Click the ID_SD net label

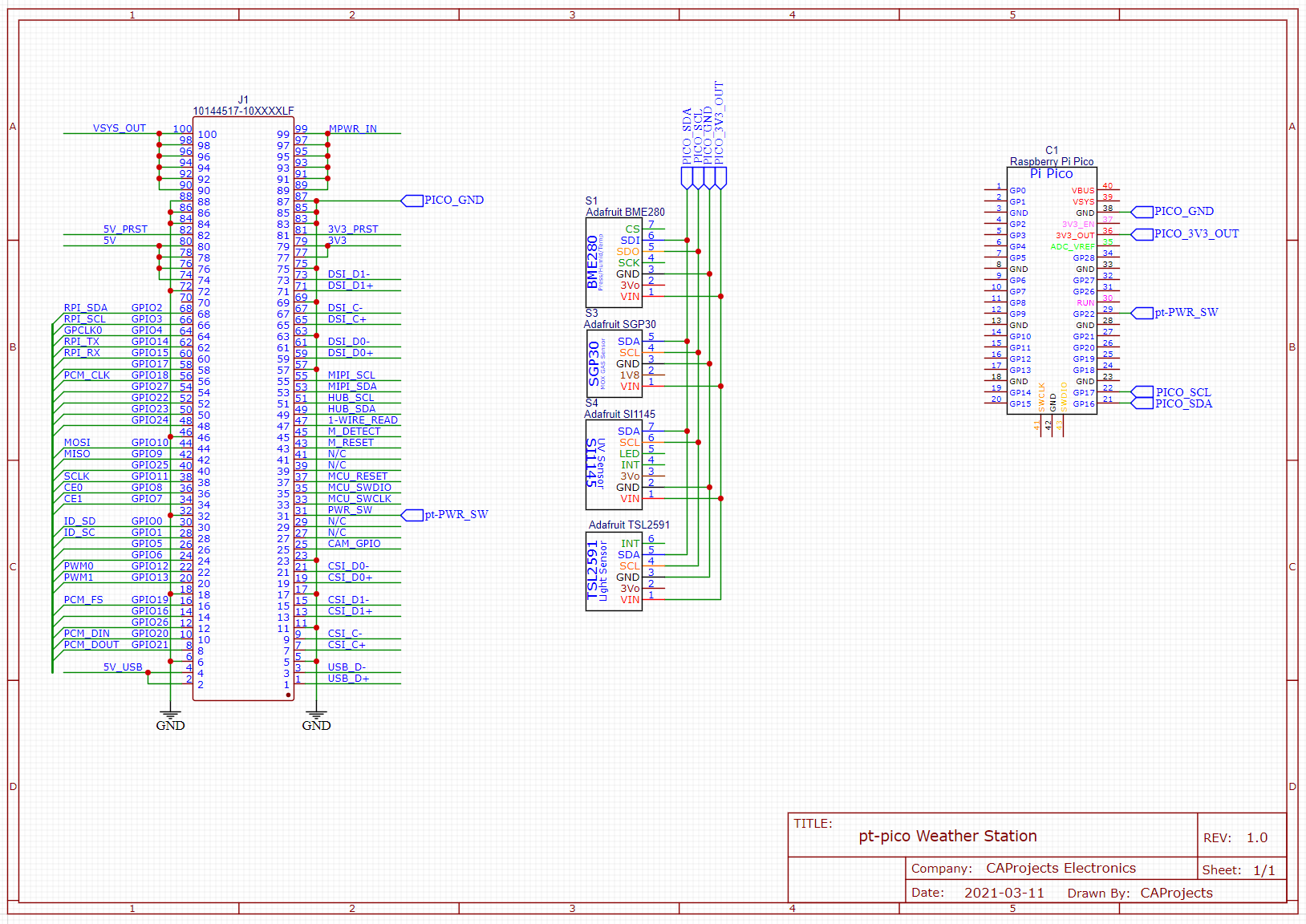79,521
